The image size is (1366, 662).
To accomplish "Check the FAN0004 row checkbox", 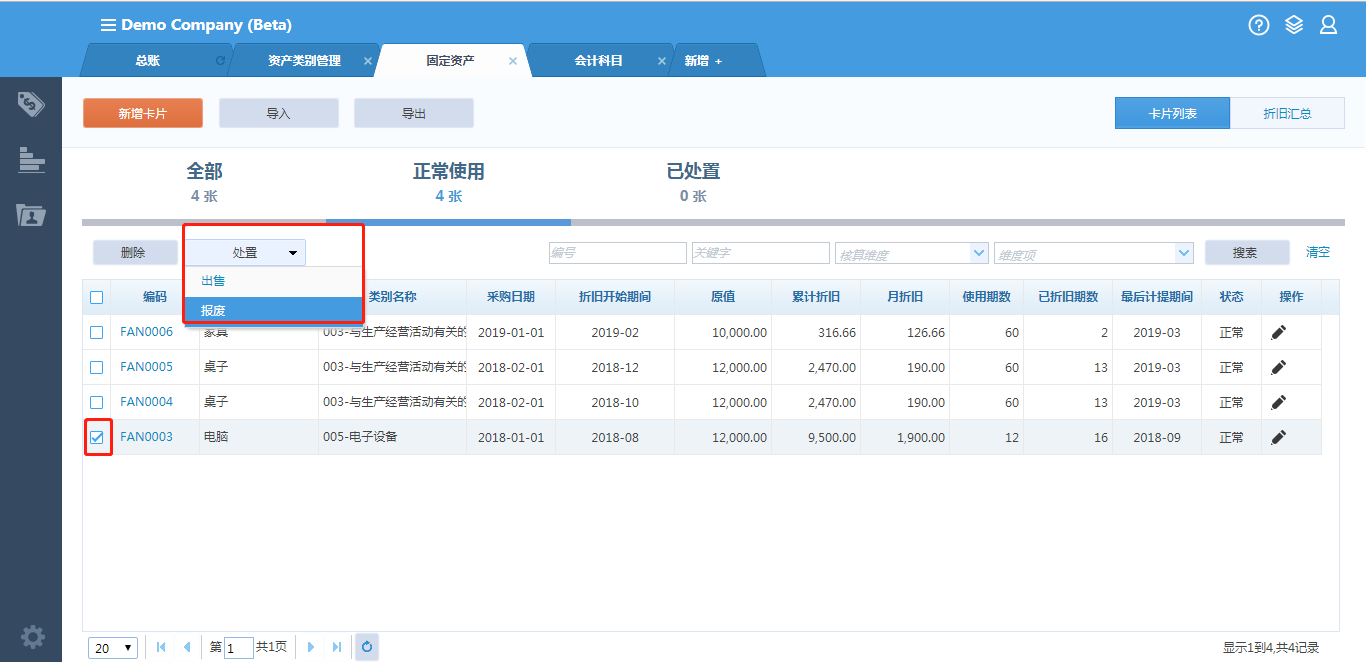I will pyautogui.click(x=96, y=402).
